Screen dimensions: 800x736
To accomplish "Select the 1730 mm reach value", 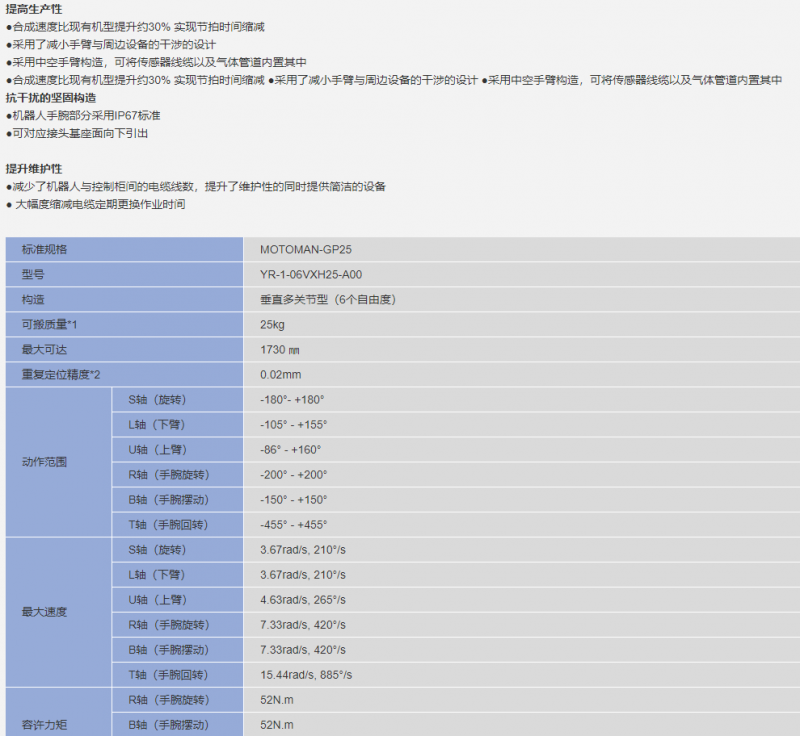I will 280,349.
